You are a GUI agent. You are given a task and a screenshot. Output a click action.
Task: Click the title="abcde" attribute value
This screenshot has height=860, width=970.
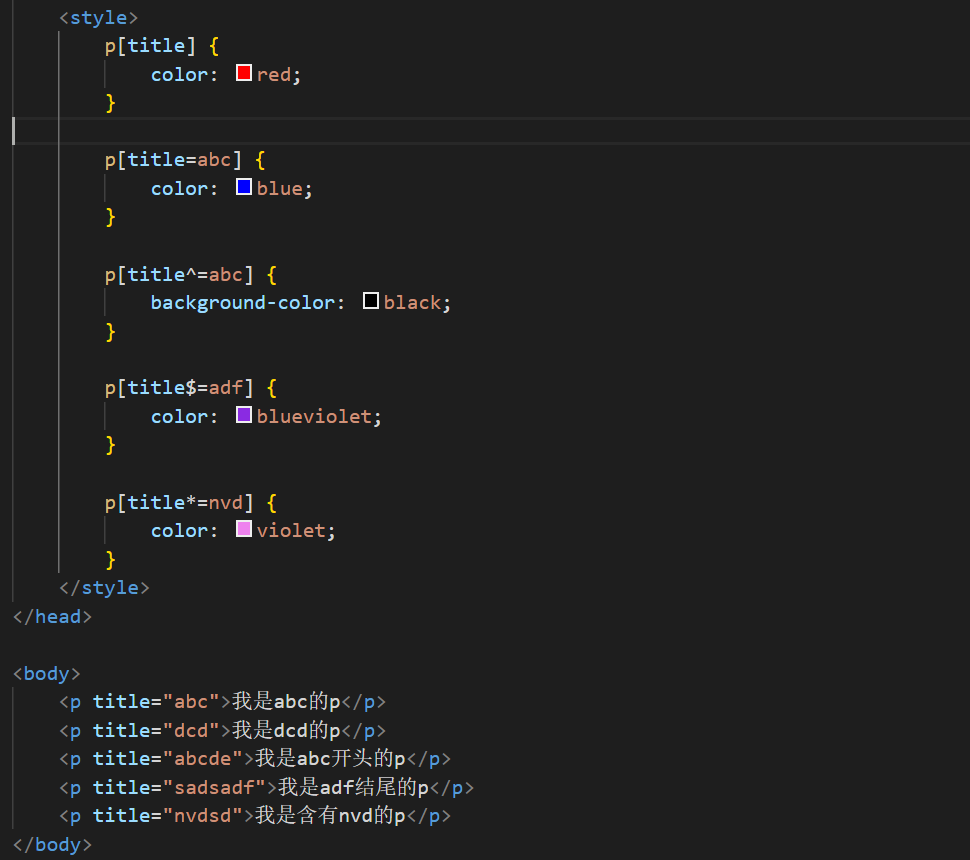click(x=202, y=758)
